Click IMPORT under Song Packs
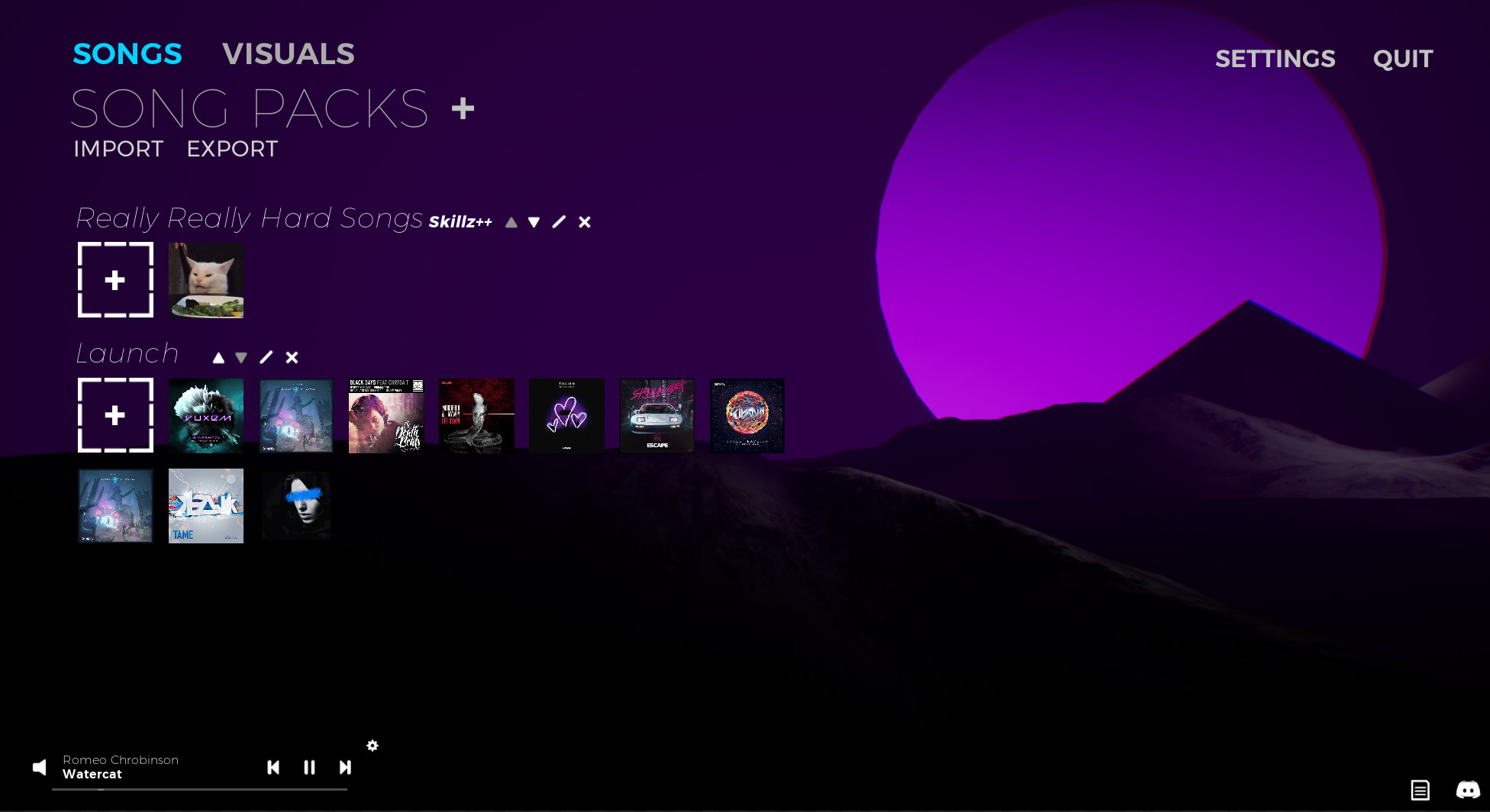Viewport: 1490px width, 812px height. 118,149
